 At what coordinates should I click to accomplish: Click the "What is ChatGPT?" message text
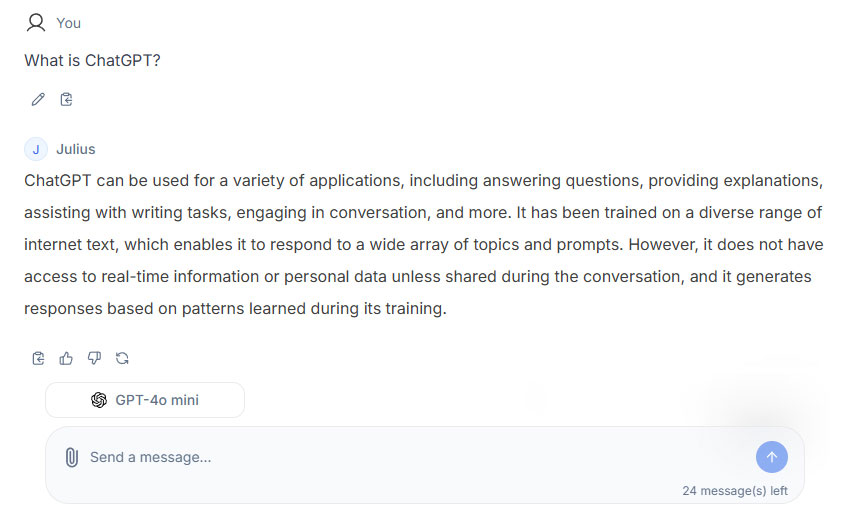point(92,60)
